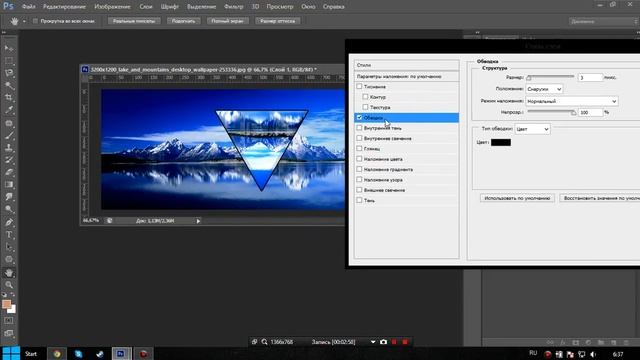This screenshot has height=360, width=640.
Task: Select the Horizontal Type tool
Action: [x=9, y=235]
